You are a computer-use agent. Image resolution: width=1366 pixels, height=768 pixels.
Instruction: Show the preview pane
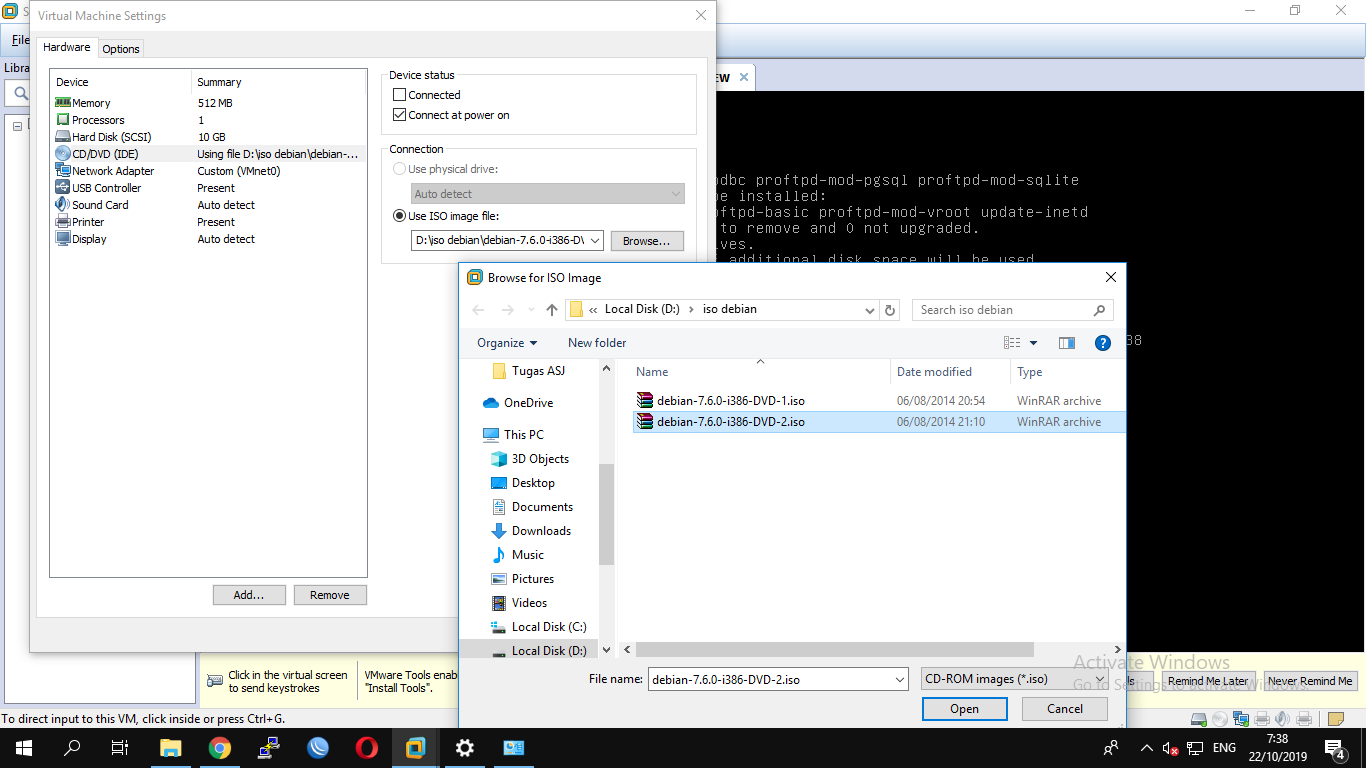pyautogui.click(x=1067, y=343)
